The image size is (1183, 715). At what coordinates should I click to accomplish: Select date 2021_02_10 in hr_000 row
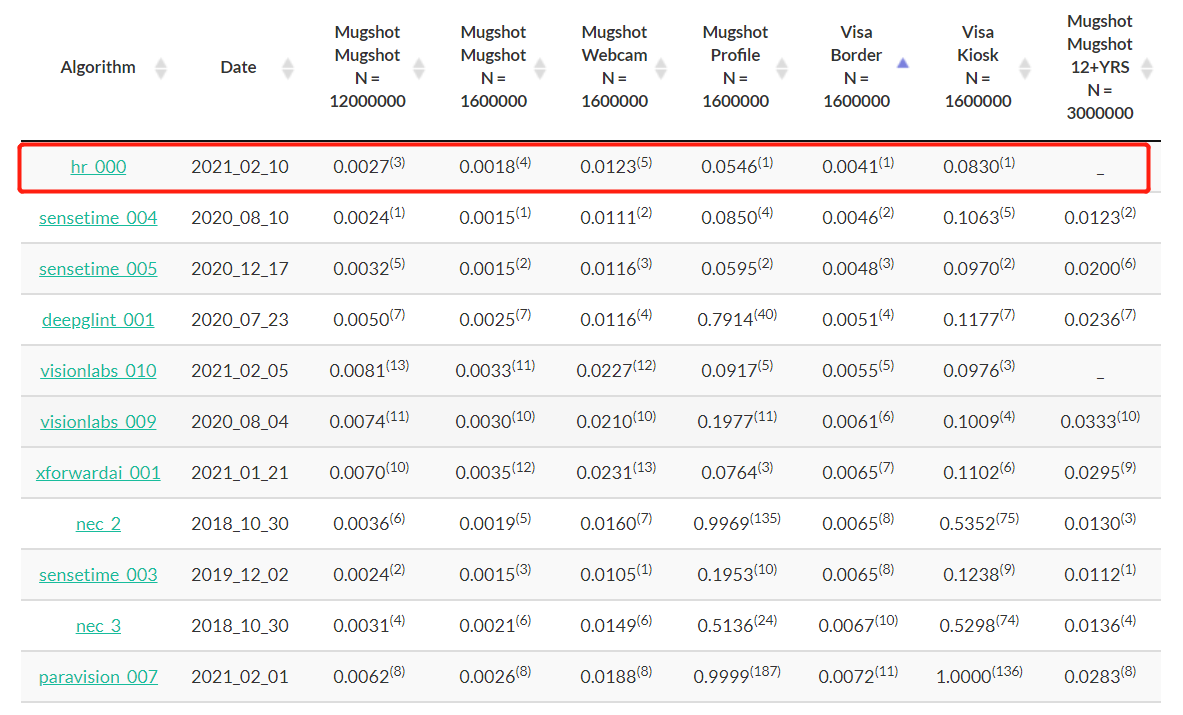(240, 167)
